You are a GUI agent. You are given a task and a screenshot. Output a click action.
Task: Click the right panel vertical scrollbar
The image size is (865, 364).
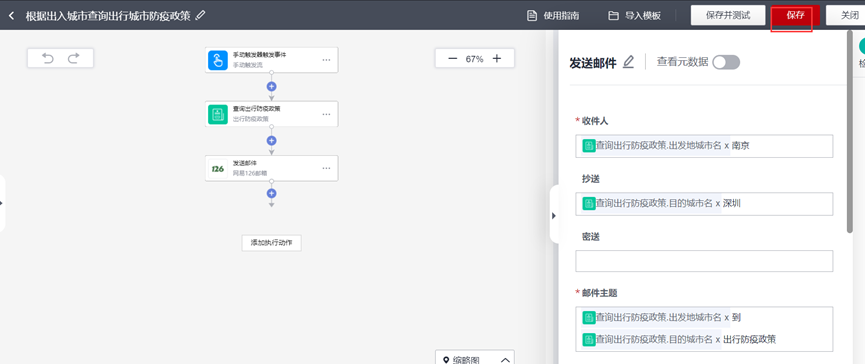click(x=850, y=132)
